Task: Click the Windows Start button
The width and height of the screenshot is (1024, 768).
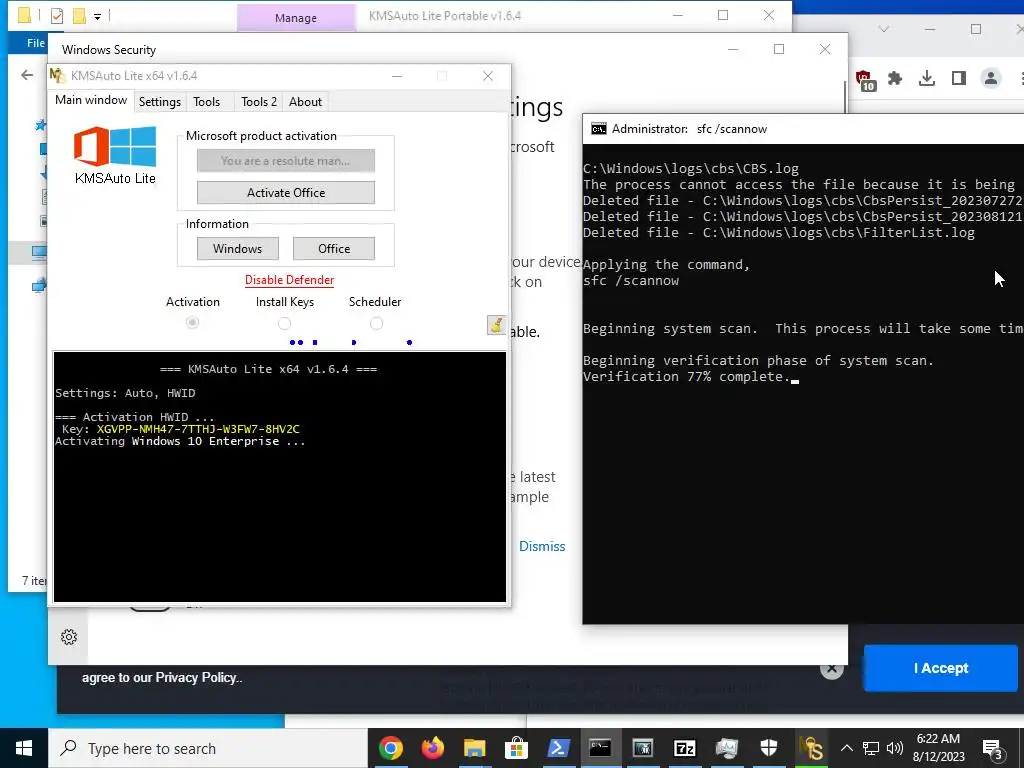Action: [x=24, y=748]
